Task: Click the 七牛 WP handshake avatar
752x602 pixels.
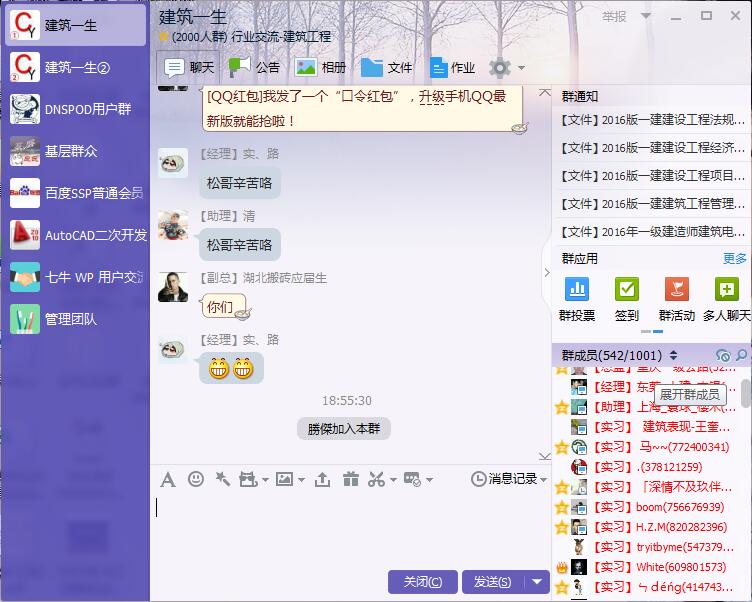Action: (24, 277)
